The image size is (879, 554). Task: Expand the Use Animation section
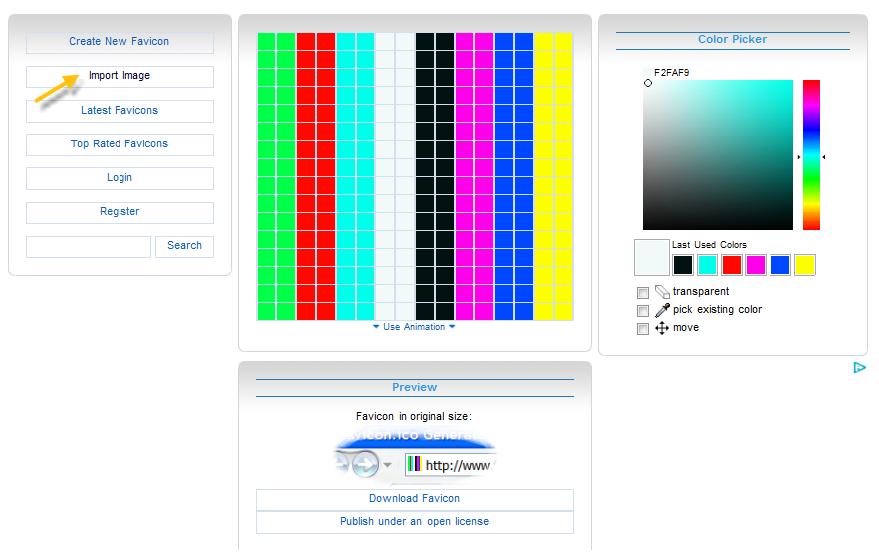click(414, 327)
